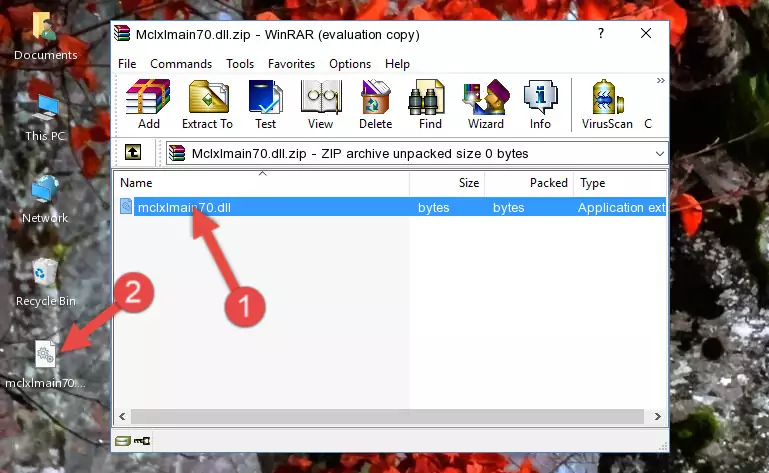Select the Network desktop icon
Viewport: 769px width, 473px height.
point(45,199)
